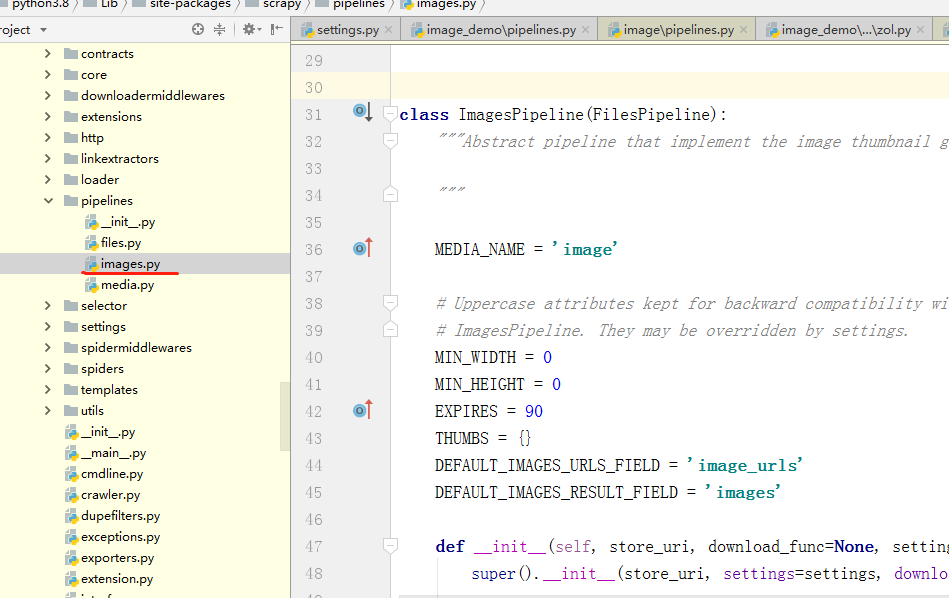The image size is (949, 598).
Task: Expand the contracts folder
Action: pyautogui.click(x=48, y=53)
